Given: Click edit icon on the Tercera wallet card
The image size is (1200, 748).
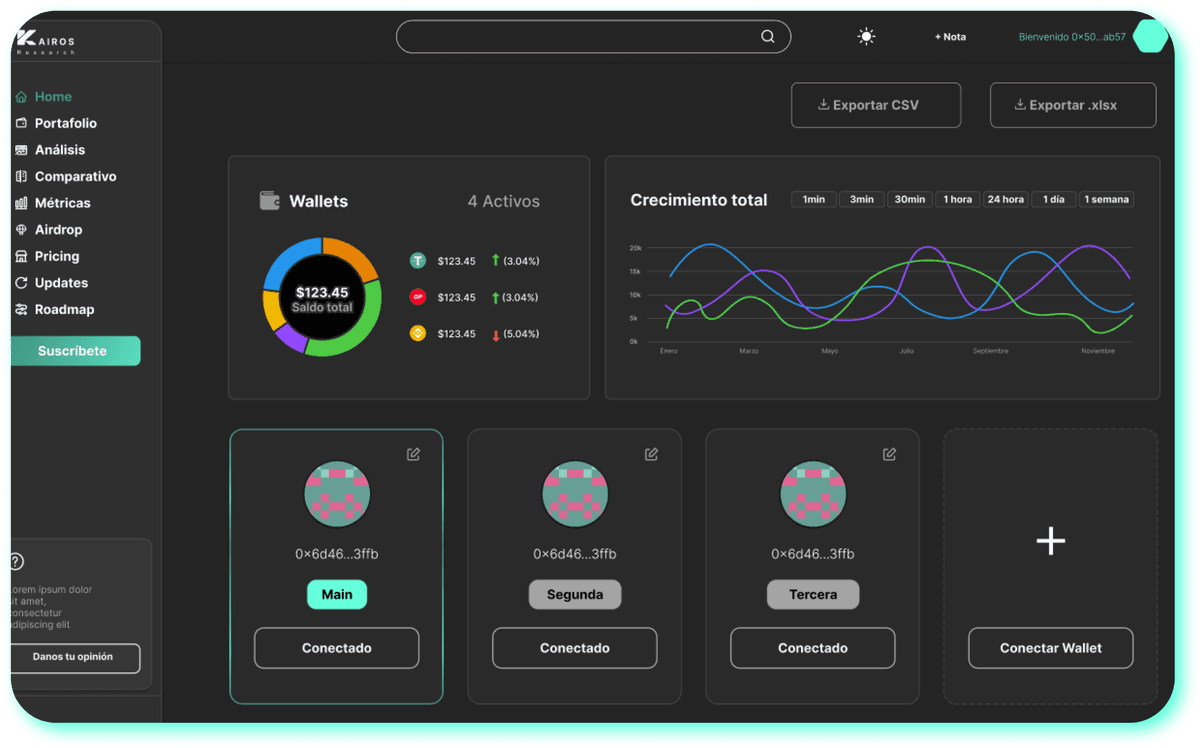Looking at the screenshot, I should 889,454.
